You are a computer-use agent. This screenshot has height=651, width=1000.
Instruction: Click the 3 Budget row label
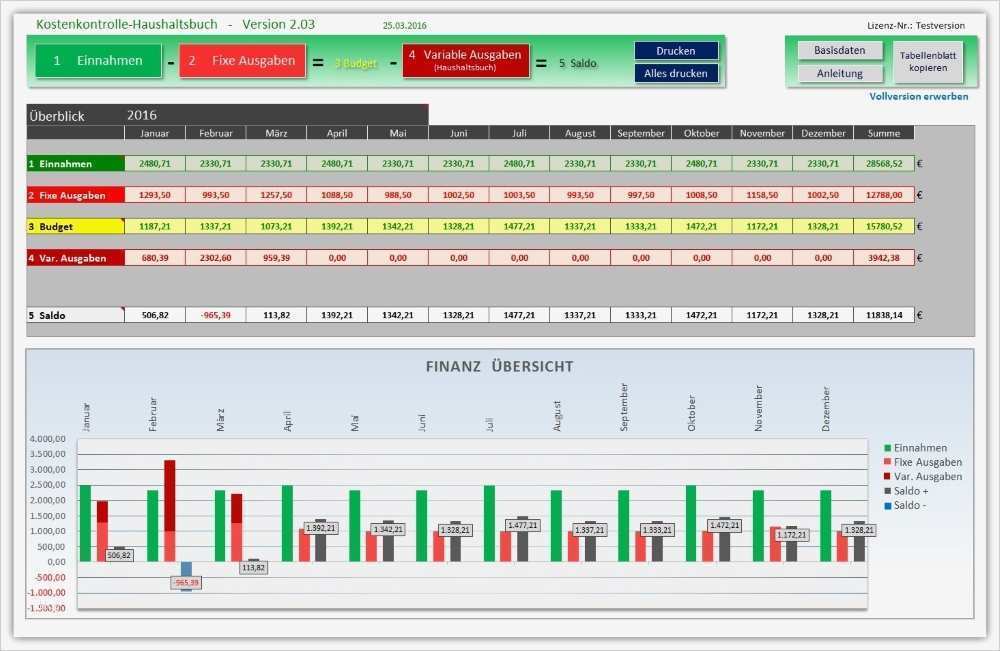pos(60,227)
